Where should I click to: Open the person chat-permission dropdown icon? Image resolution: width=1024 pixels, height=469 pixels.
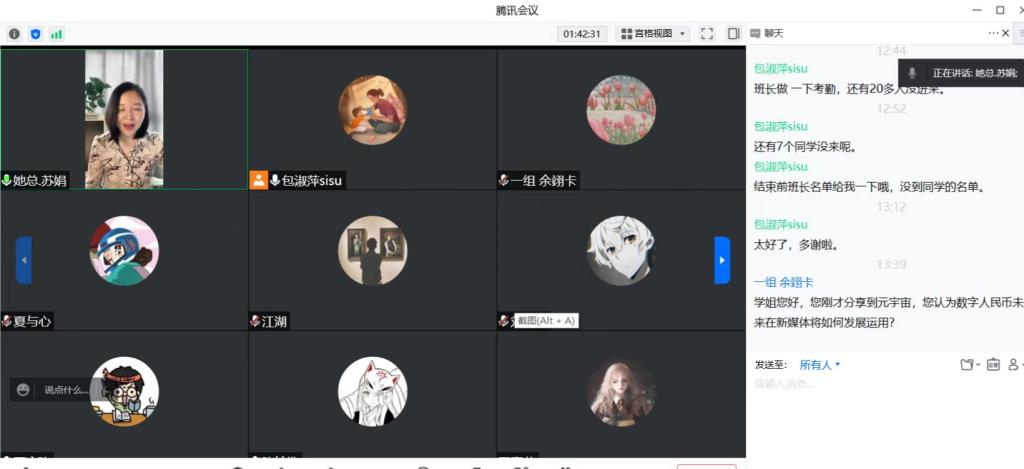click(1014, 365)
